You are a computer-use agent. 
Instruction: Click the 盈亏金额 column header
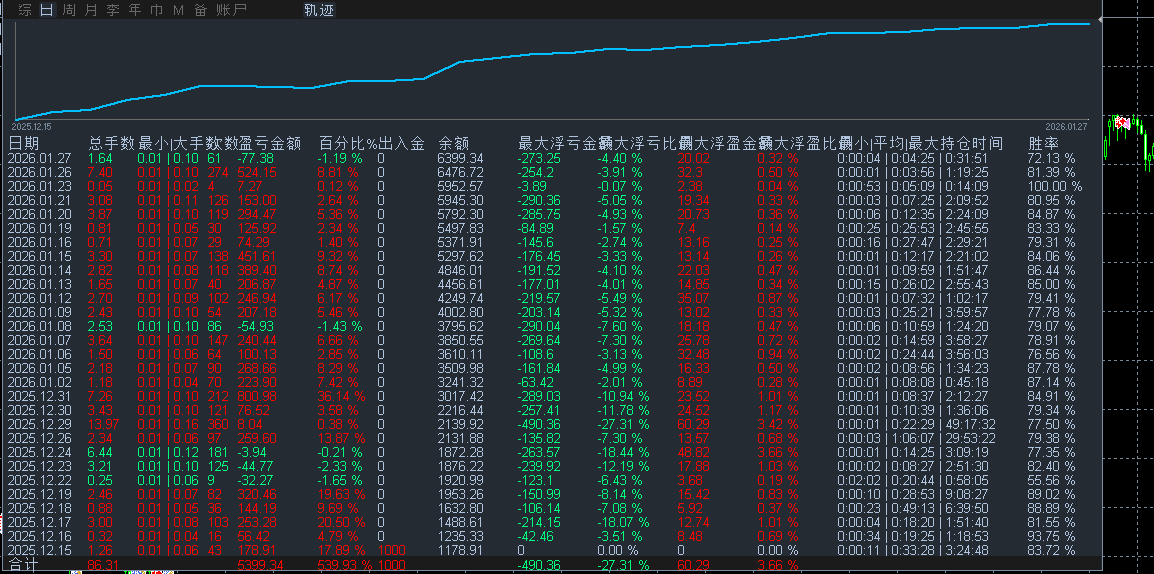[270, 143]
